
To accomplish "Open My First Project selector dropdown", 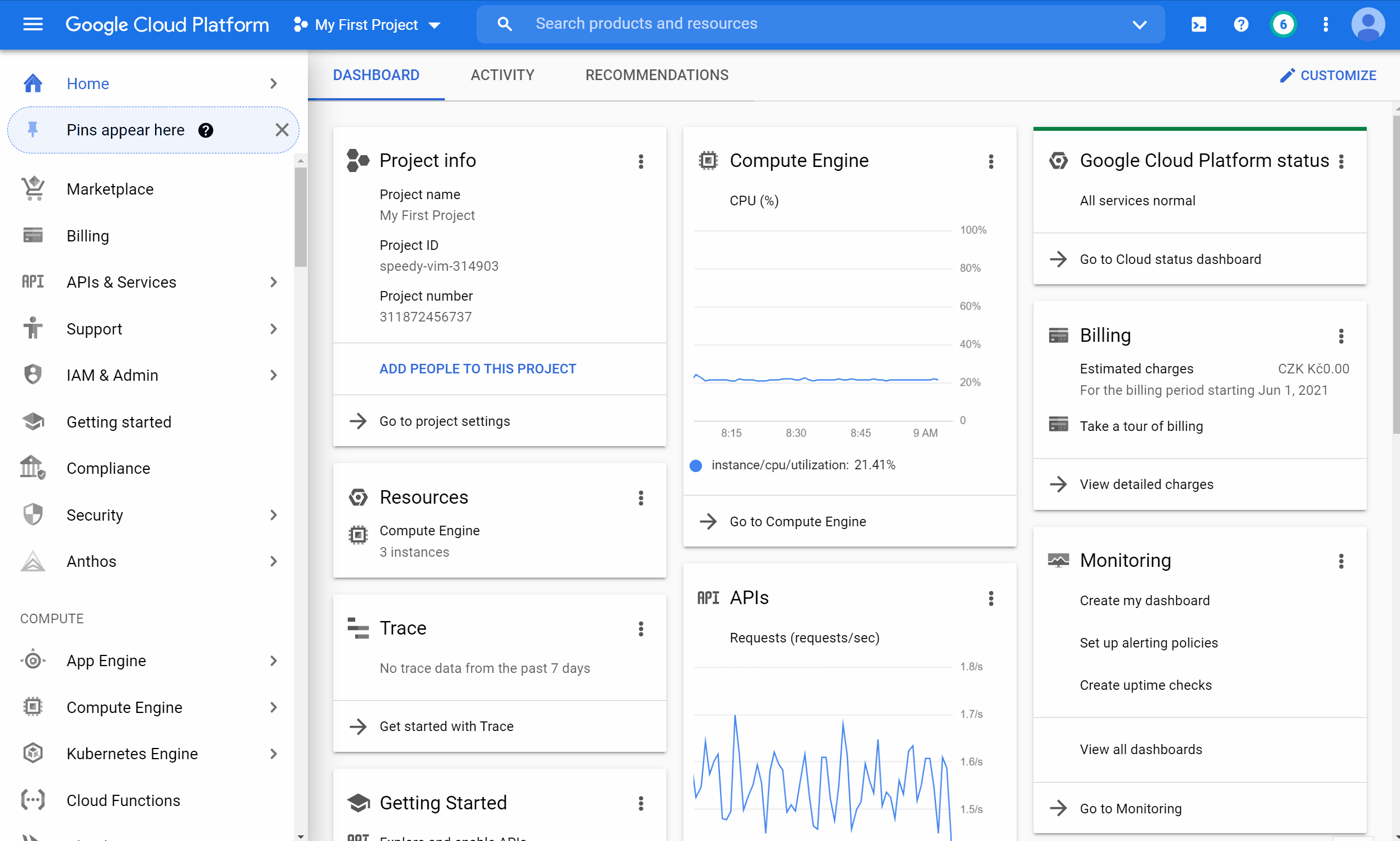I will click(x=367, y=24).
